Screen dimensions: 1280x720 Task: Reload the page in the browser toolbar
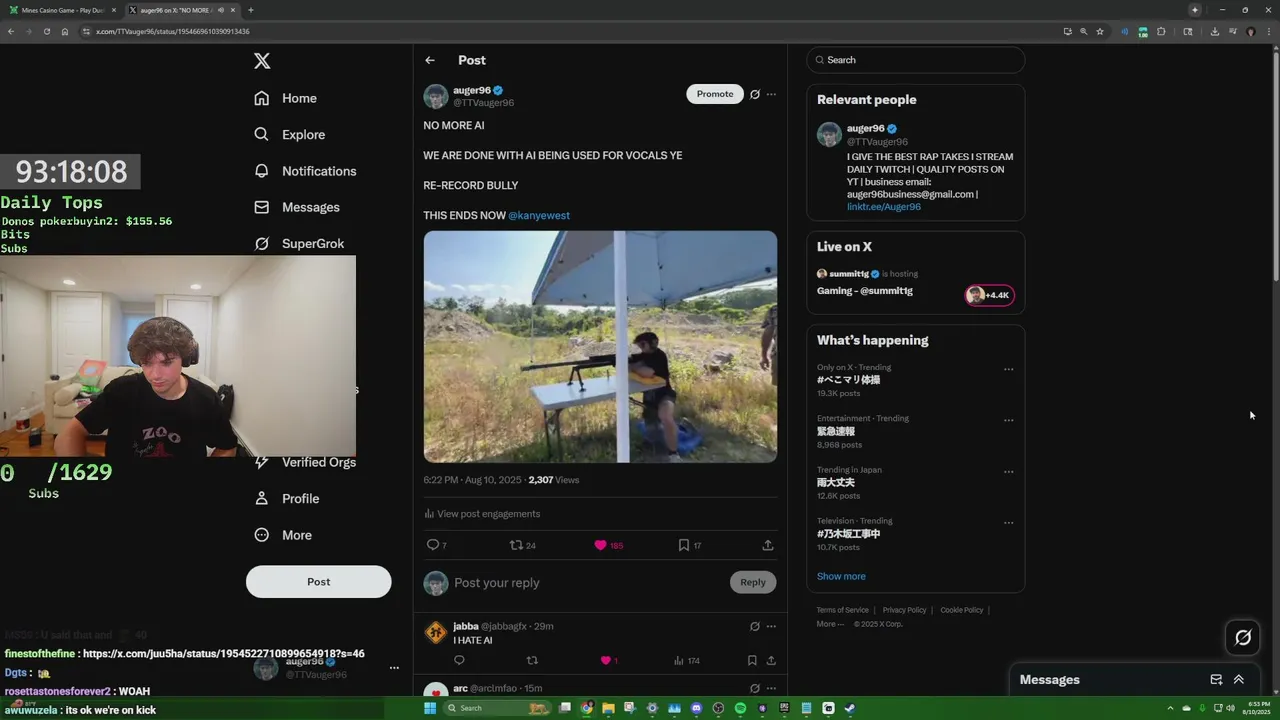(x=46, y=31)
